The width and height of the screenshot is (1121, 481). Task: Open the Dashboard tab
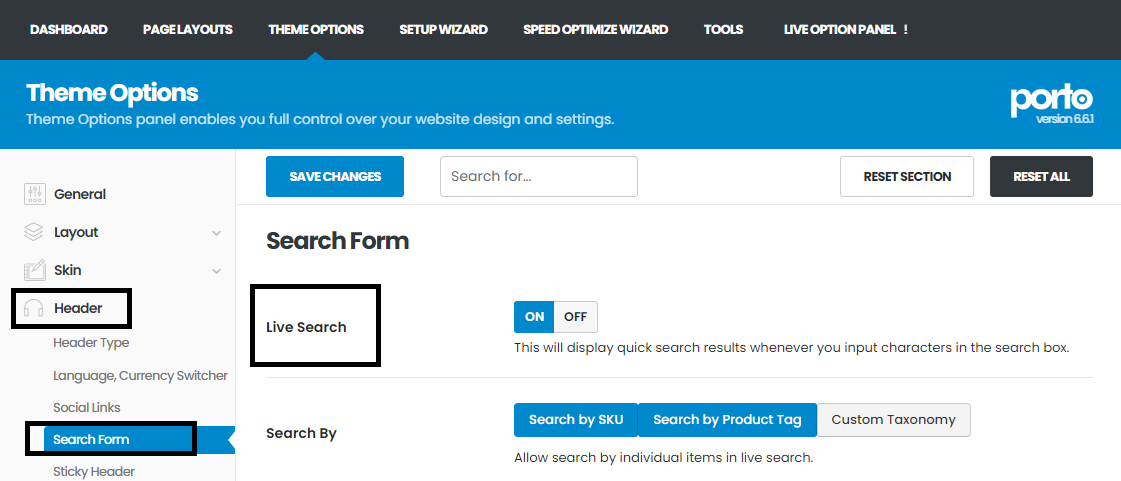[x=69, y=30]
